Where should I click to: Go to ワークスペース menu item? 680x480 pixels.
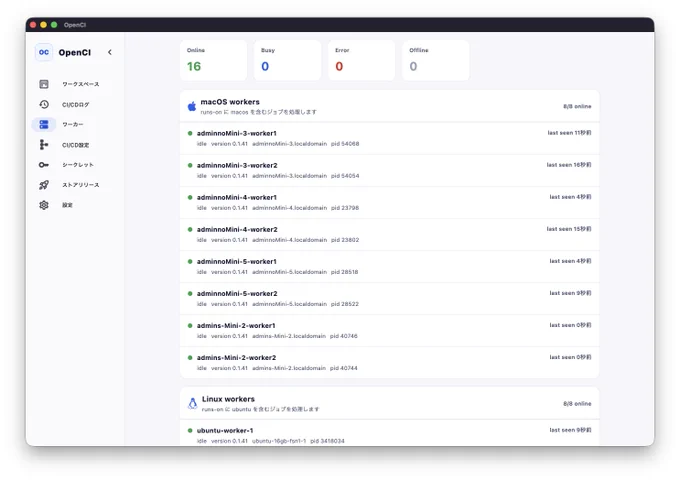(x=81, y=84)
